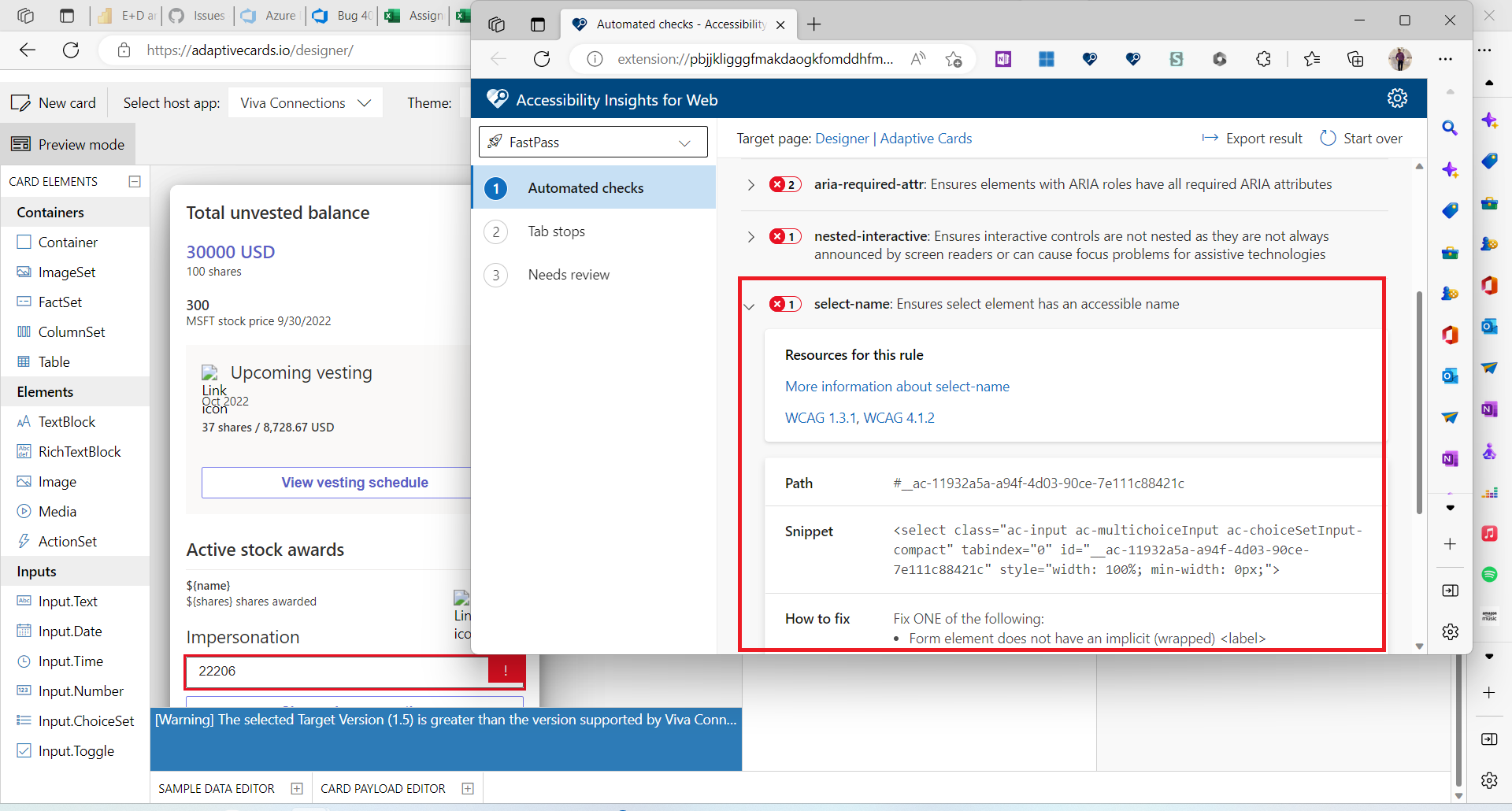Expand the aria-required-attr rule details
This screenshot has width=1512, height=811.
click(x=750, y=184)
